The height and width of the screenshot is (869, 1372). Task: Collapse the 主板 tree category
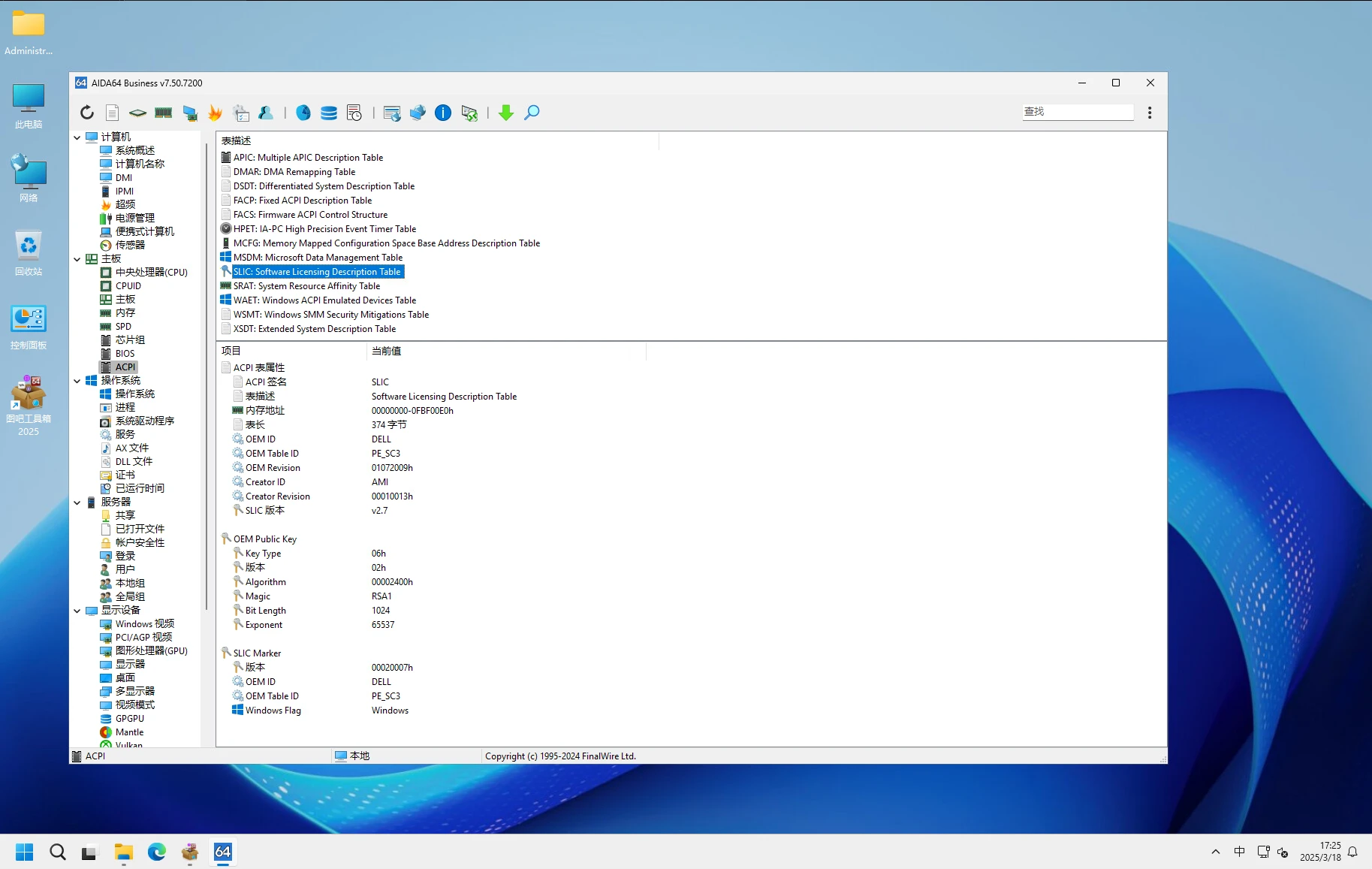click(77, 259)
